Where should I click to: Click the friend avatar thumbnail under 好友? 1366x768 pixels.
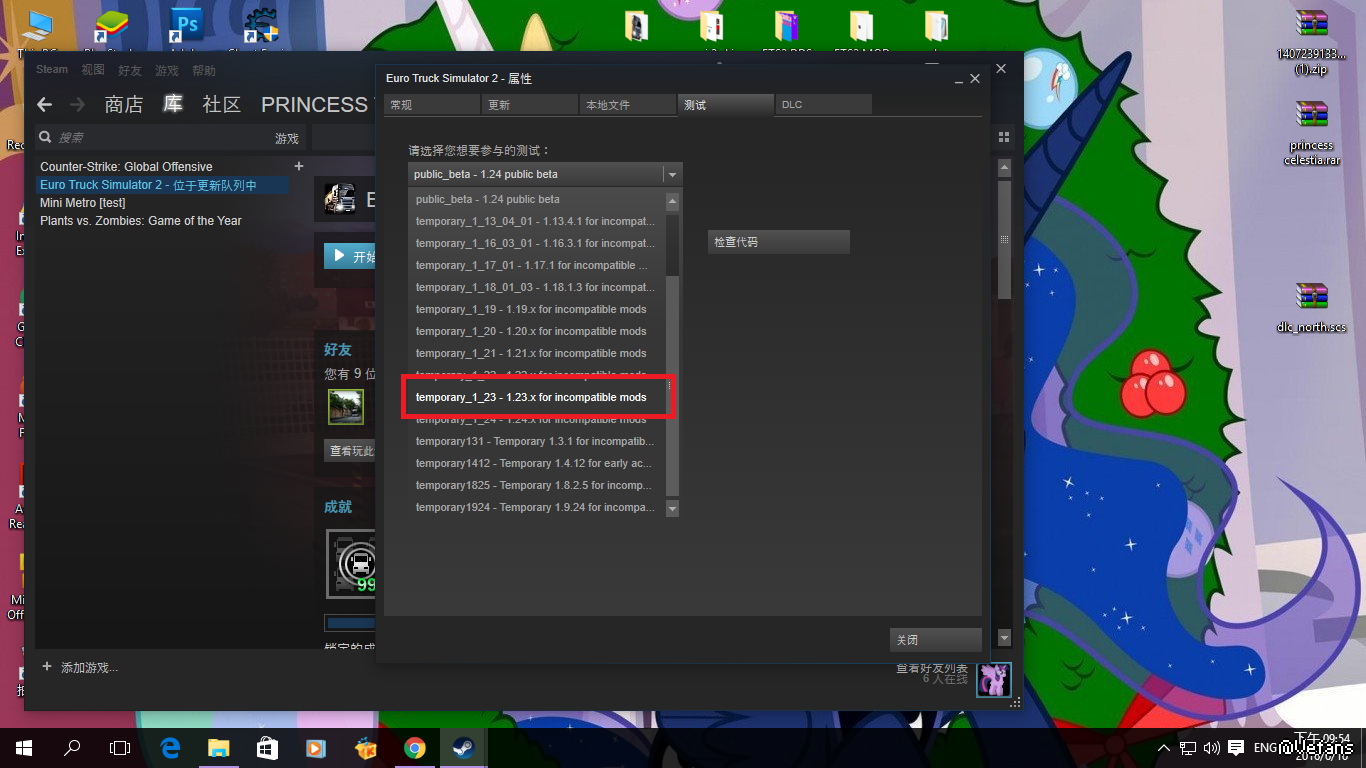[345, 407]
